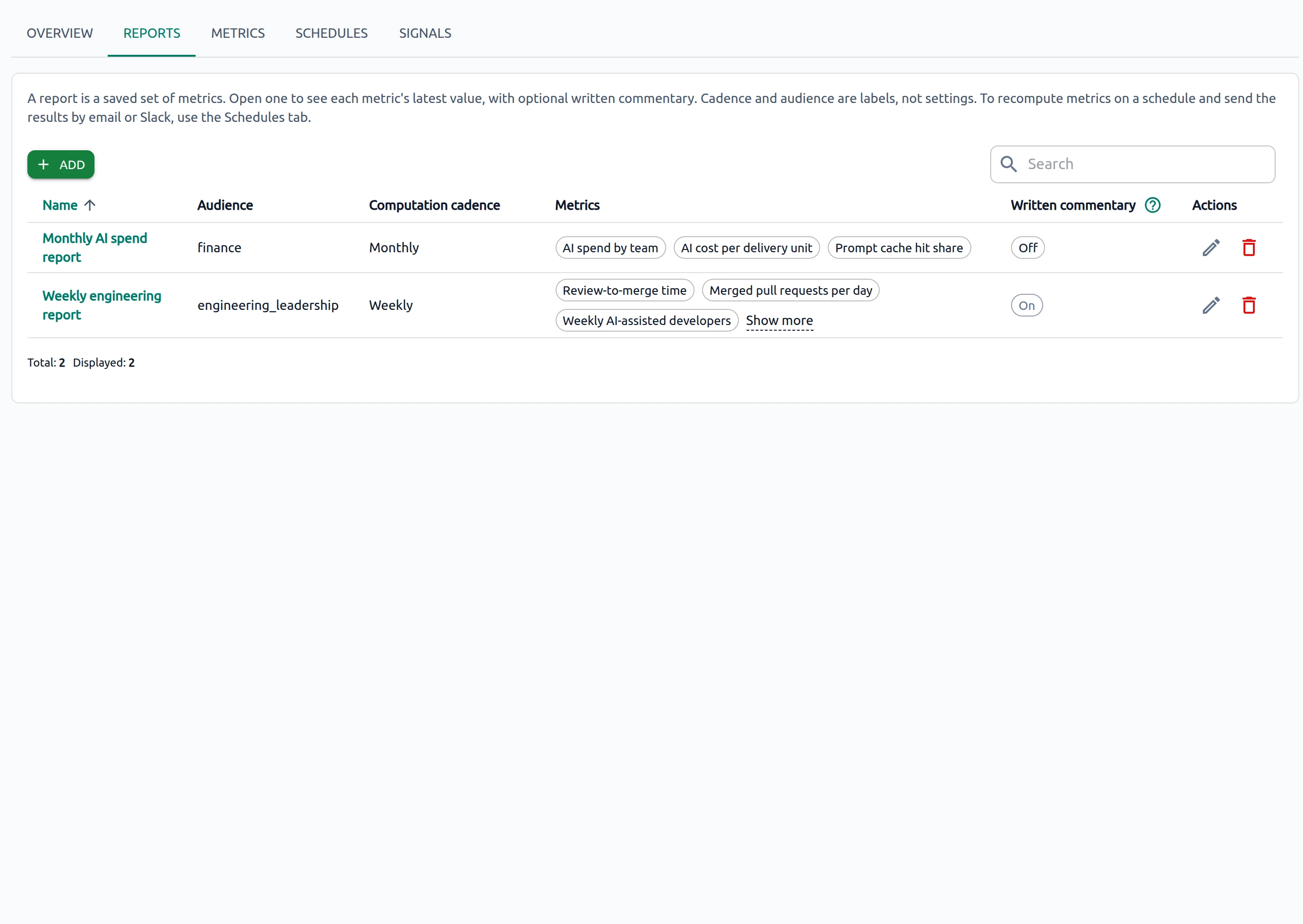This screenshot has height=924, width=1303.
Task: Open the Metrics tab
Action: (x=238, y=33)
